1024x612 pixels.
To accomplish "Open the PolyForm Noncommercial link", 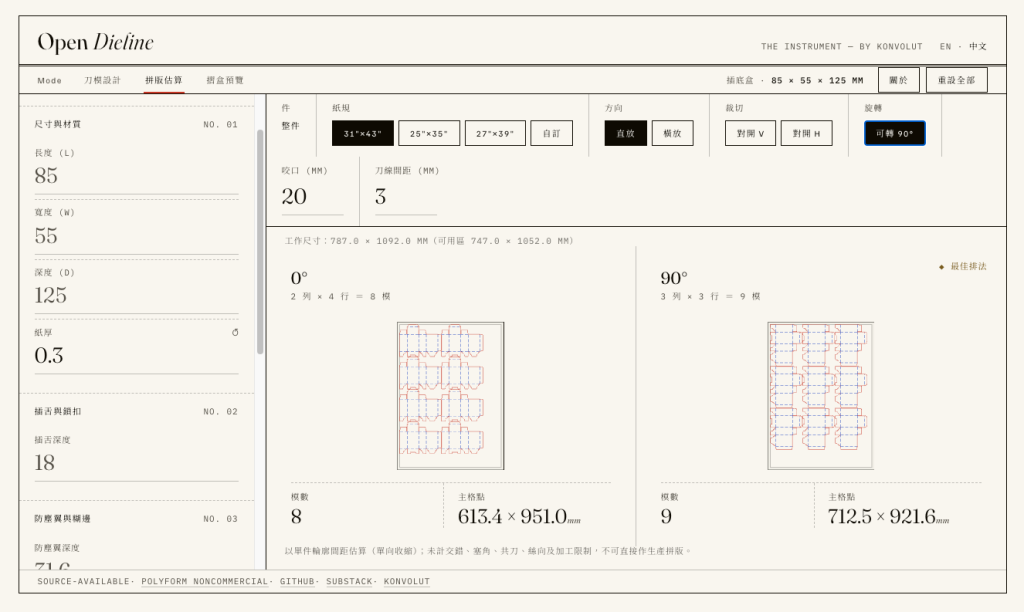I will (x=204, y=581).
